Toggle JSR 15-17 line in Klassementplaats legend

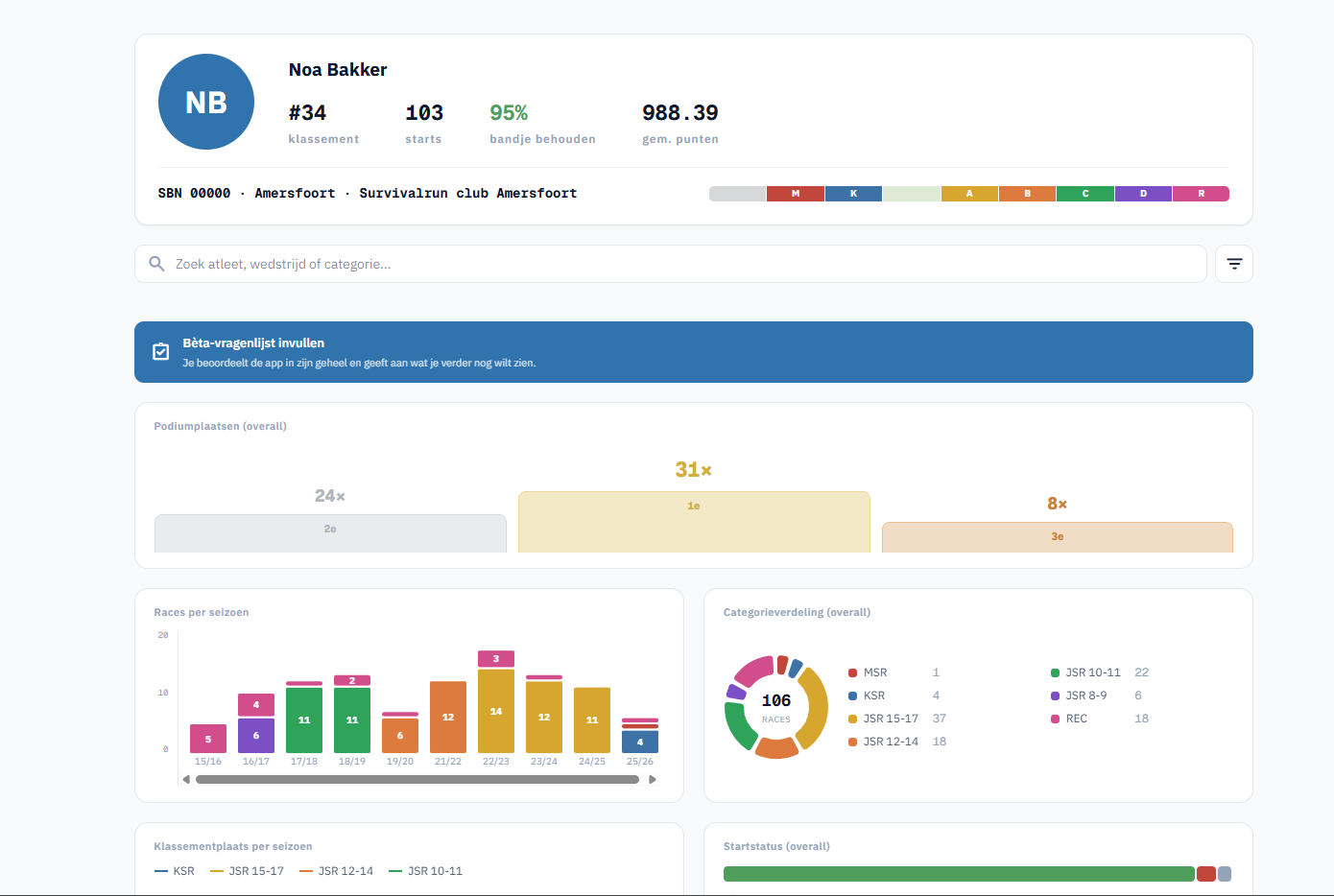tap(247, 871)
